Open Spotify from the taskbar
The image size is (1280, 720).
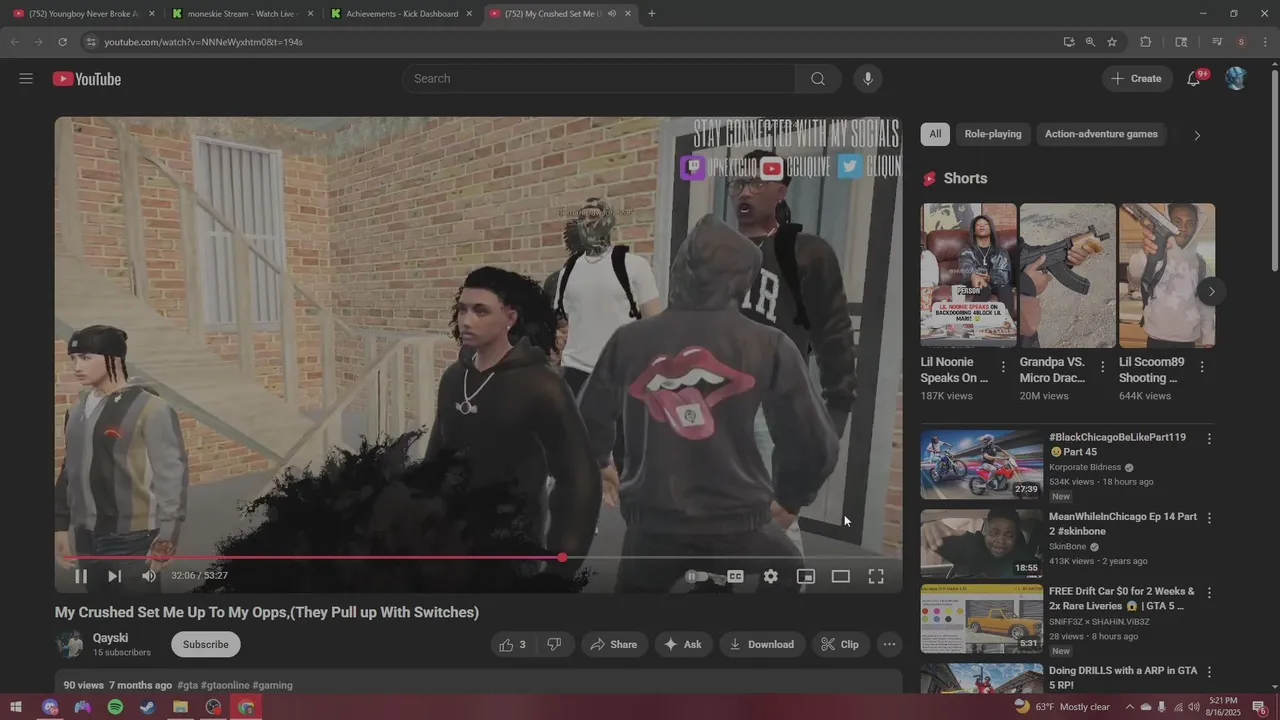(x=115, y=707)
